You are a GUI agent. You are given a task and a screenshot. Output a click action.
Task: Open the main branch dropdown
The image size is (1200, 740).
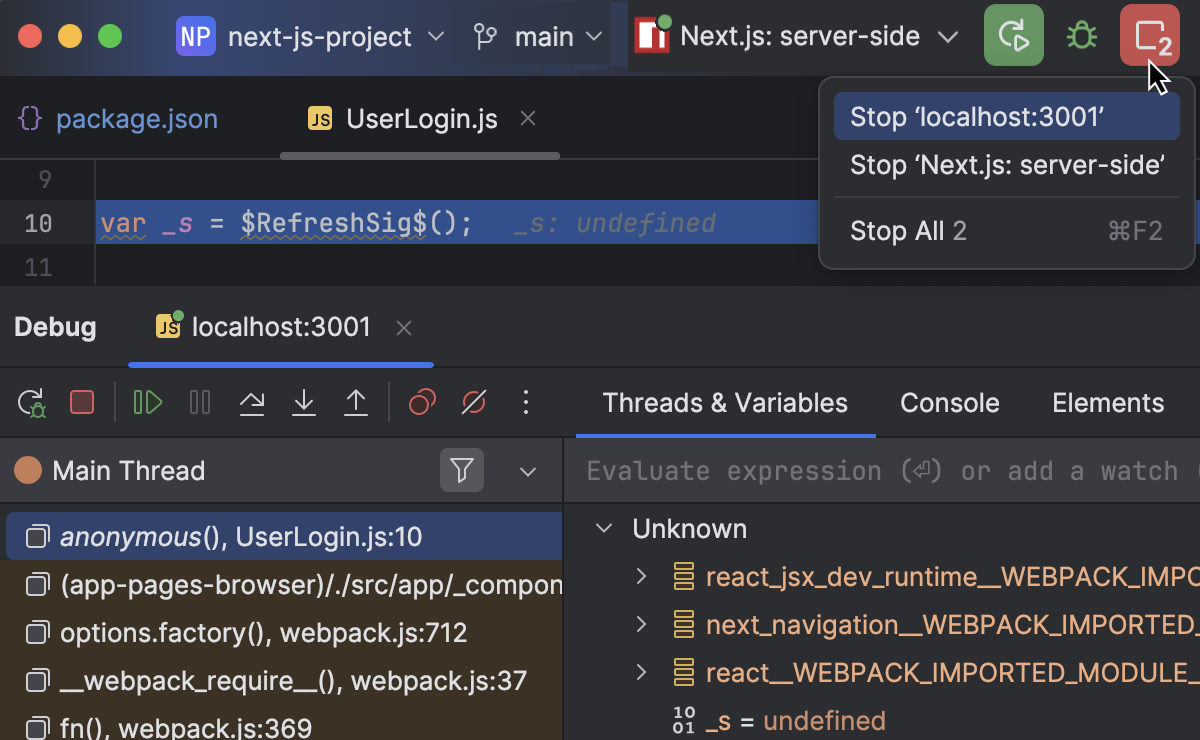click(544, 35)
